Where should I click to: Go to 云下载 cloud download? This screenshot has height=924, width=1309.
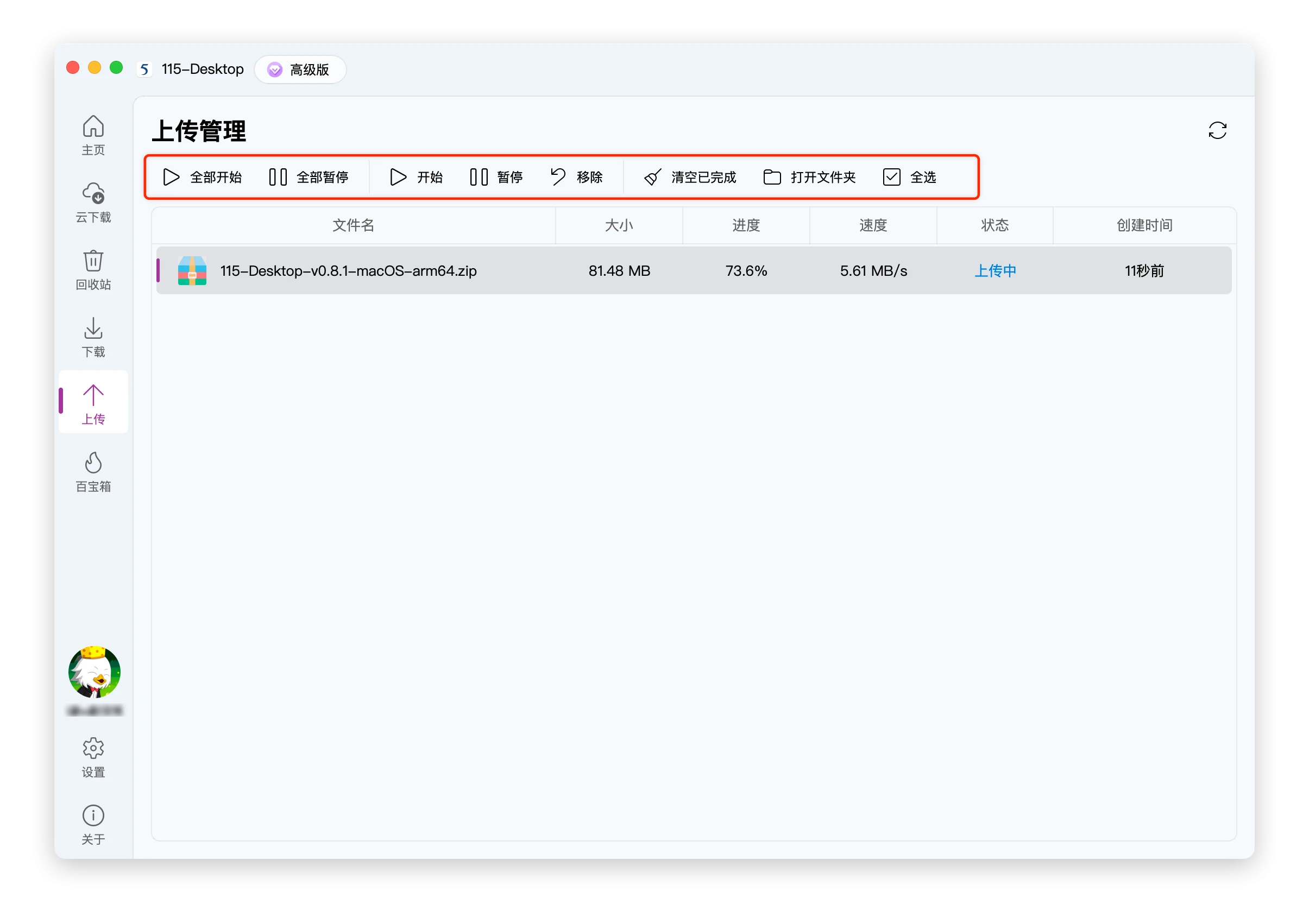[93, 202]
